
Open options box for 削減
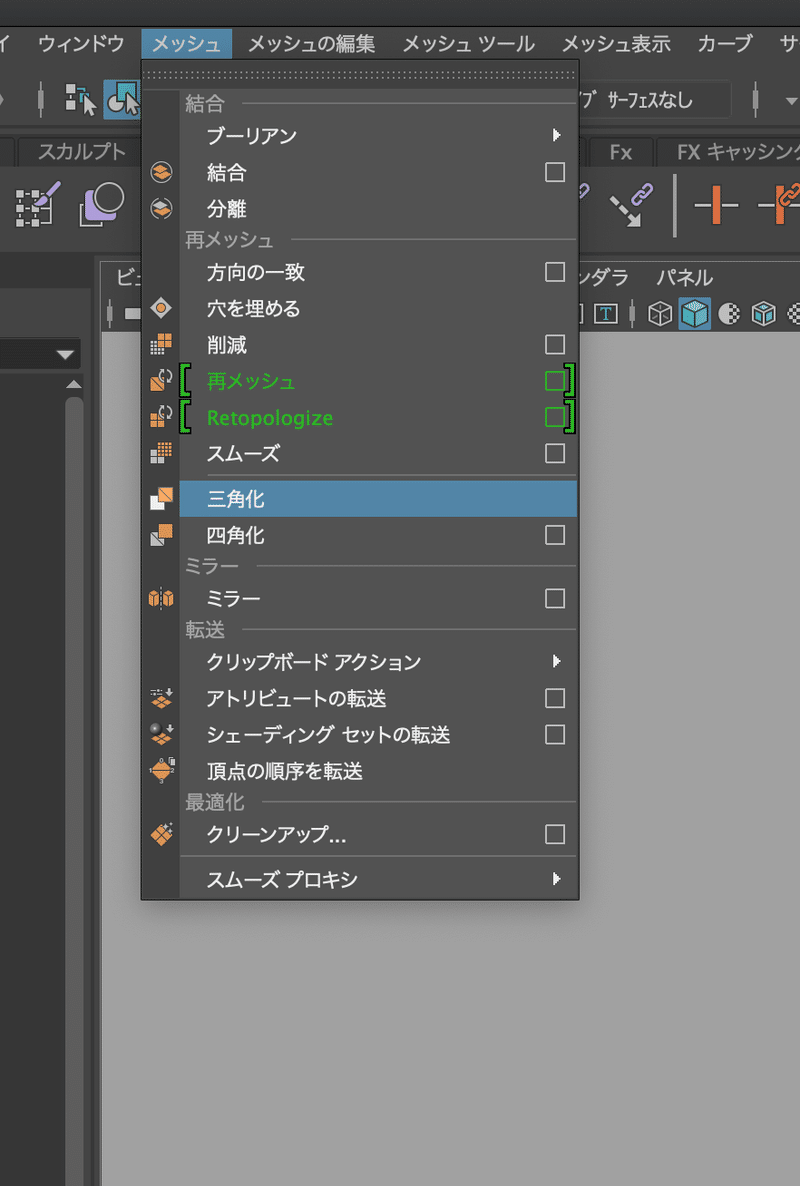click(555, 345)
